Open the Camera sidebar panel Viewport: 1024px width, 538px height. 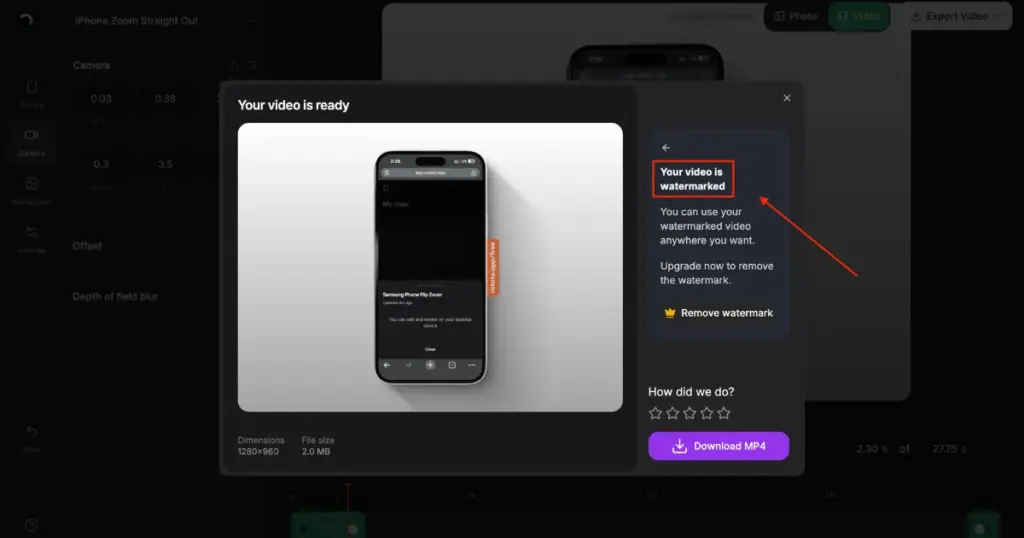pos(31,142)
